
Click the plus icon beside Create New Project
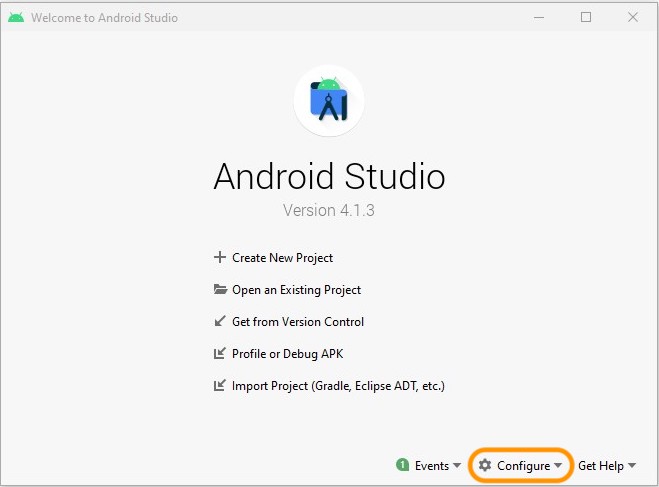220,257
